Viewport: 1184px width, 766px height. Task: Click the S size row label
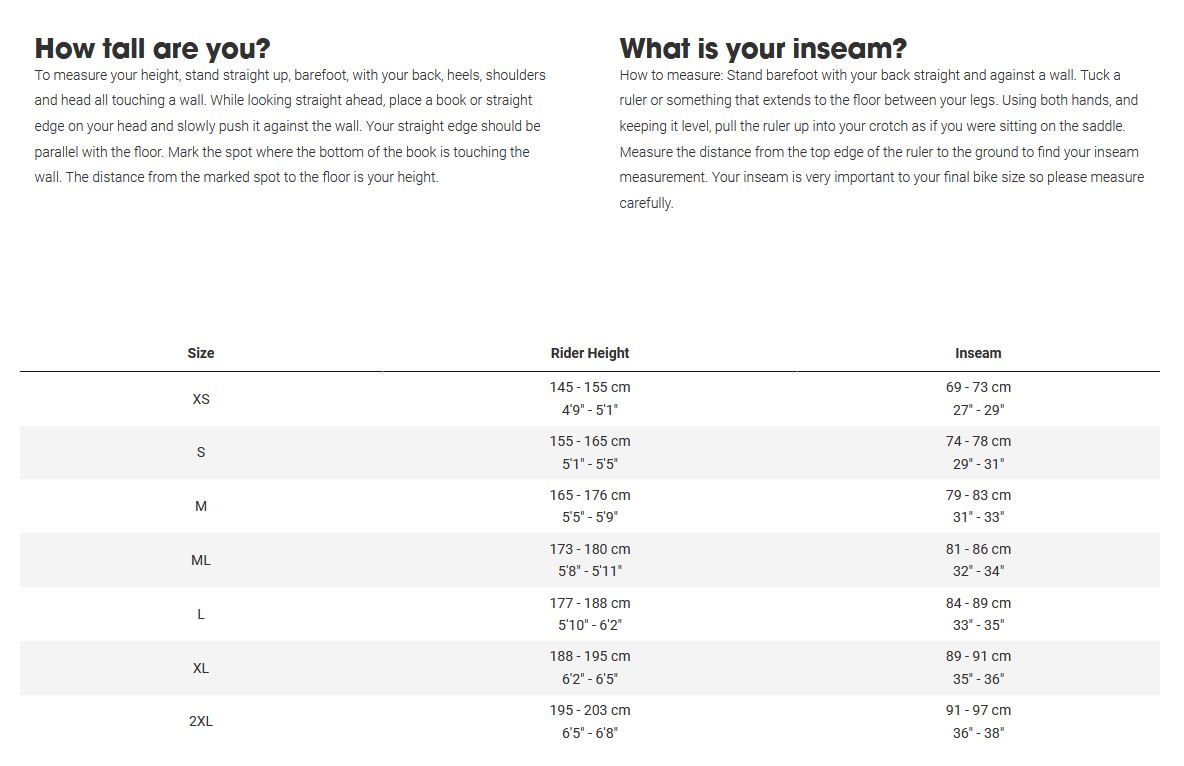click(201, 452)
